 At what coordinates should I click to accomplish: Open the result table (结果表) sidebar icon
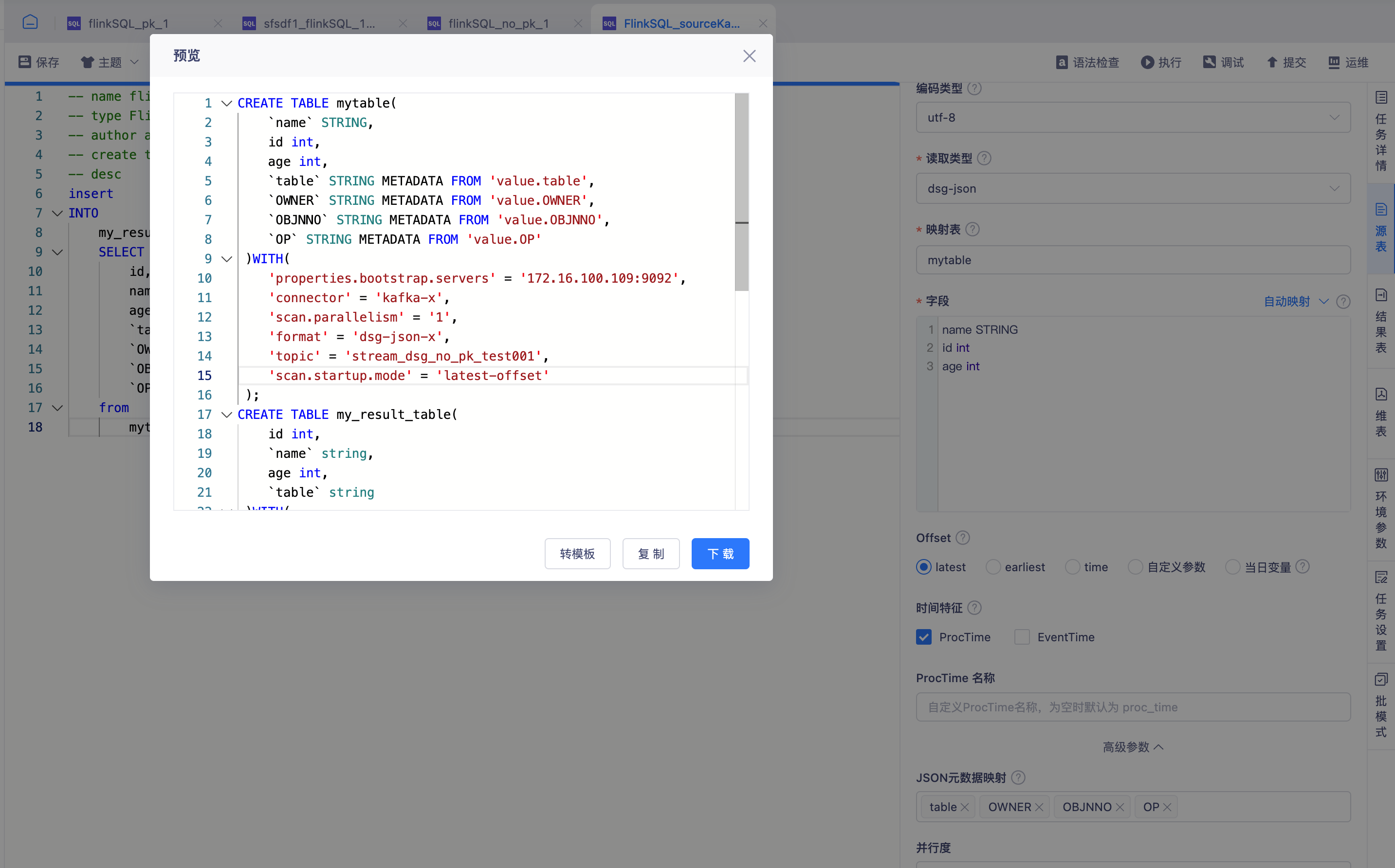[1381, 295]
